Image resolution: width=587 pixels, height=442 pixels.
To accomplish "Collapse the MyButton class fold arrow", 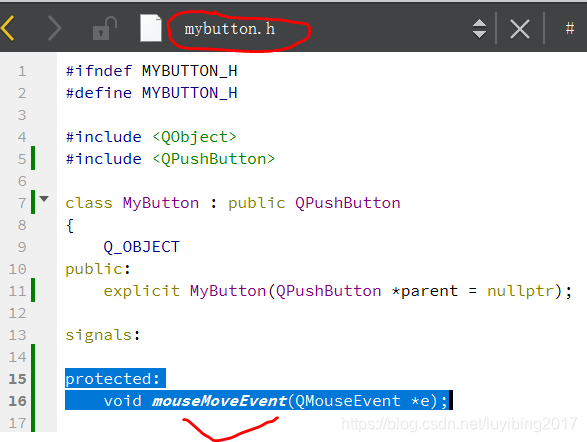I will coord(44,199).
